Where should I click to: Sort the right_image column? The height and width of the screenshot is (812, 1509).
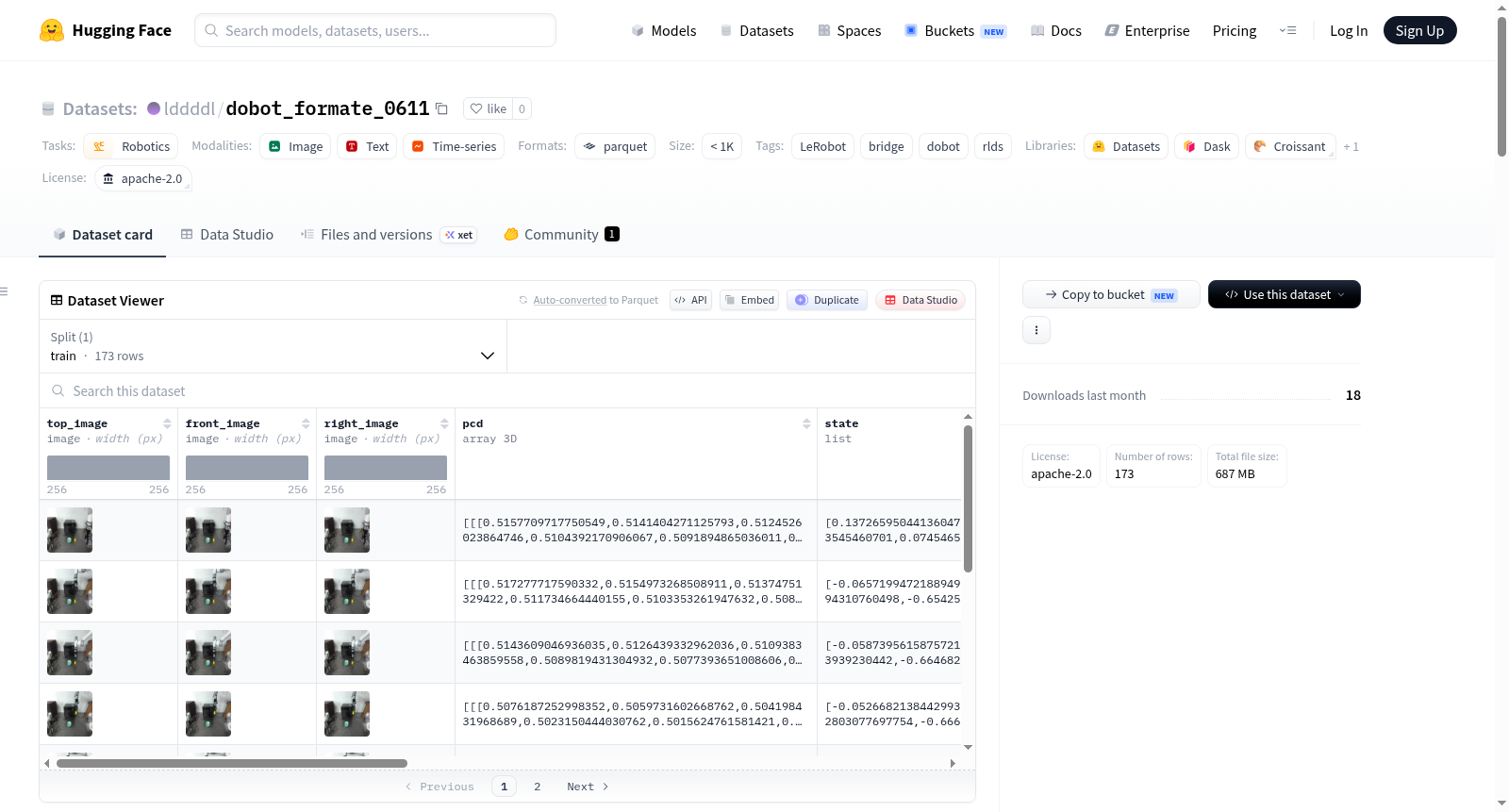[x=444, y=423]
